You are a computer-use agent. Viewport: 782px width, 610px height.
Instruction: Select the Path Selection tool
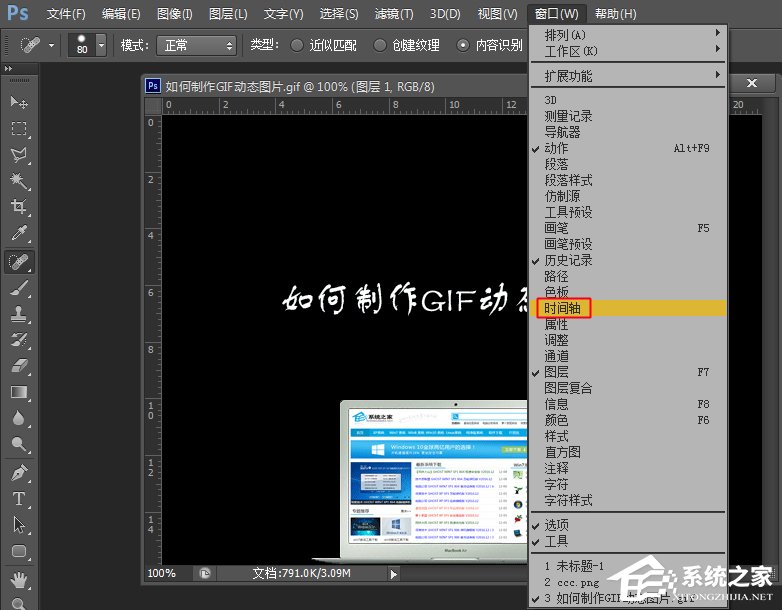[19, 525]
